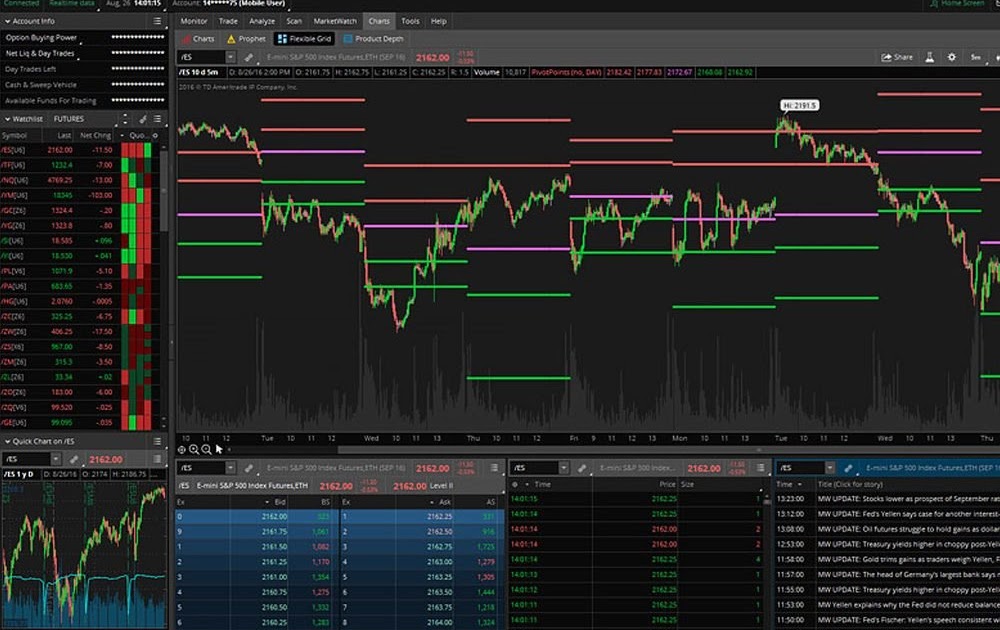Zoom out on the chart
The width and height of the screenshot is (1000, 630).
click(206, 450)
